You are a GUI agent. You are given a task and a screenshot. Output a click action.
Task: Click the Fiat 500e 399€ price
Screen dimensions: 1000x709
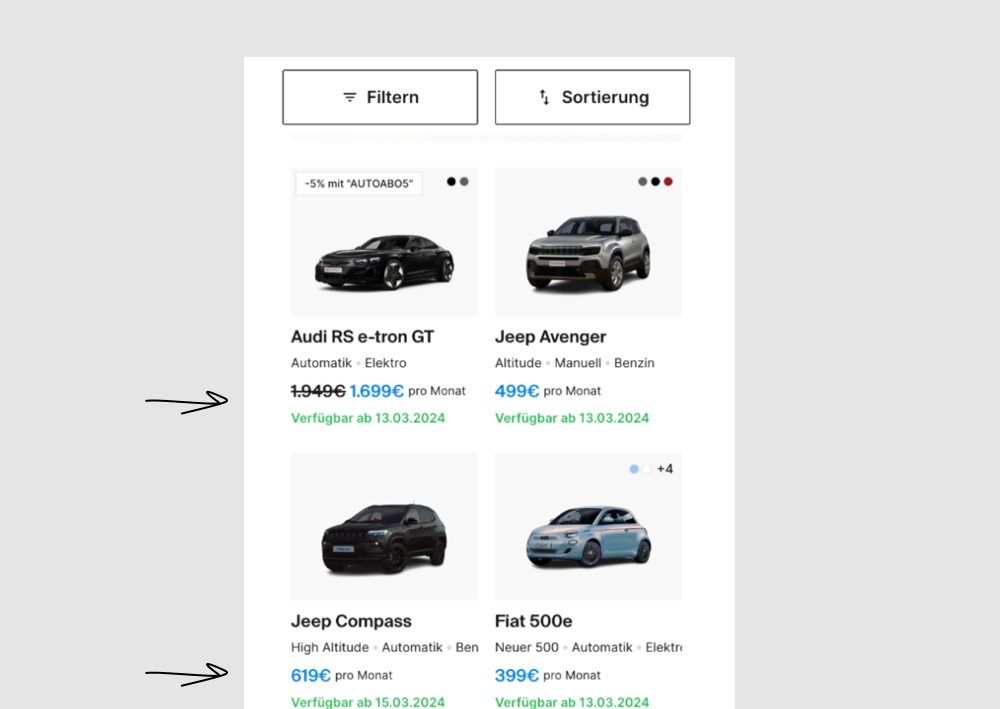tap(517, 675)
